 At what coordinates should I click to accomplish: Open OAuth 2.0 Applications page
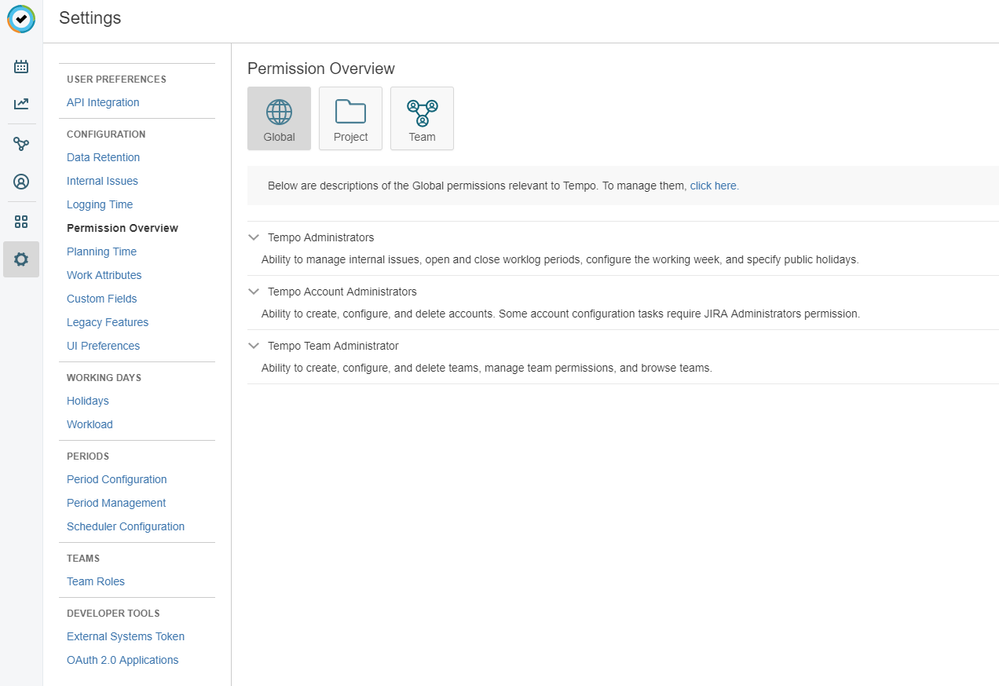[x=122, y=660]
